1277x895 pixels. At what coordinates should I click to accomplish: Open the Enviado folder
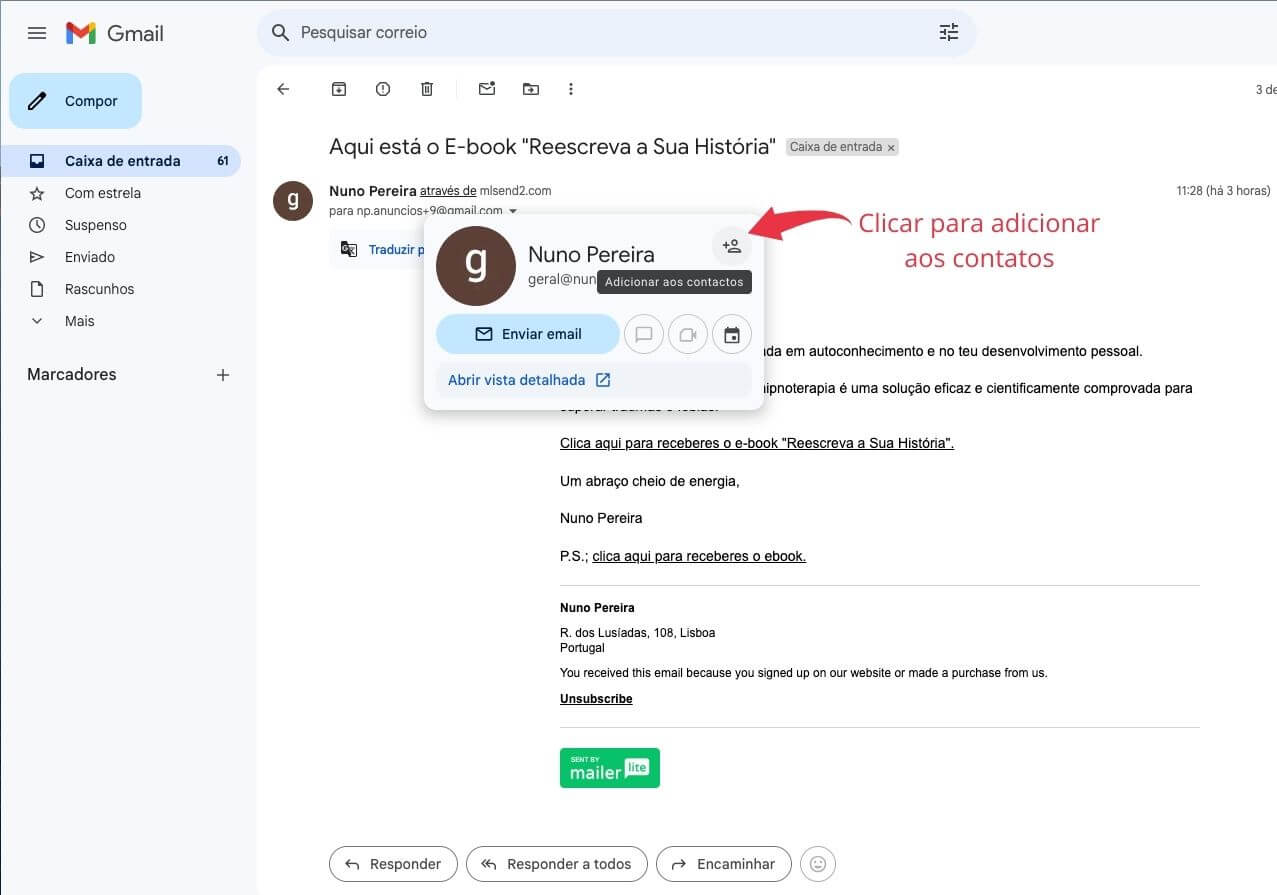point(90,257)
